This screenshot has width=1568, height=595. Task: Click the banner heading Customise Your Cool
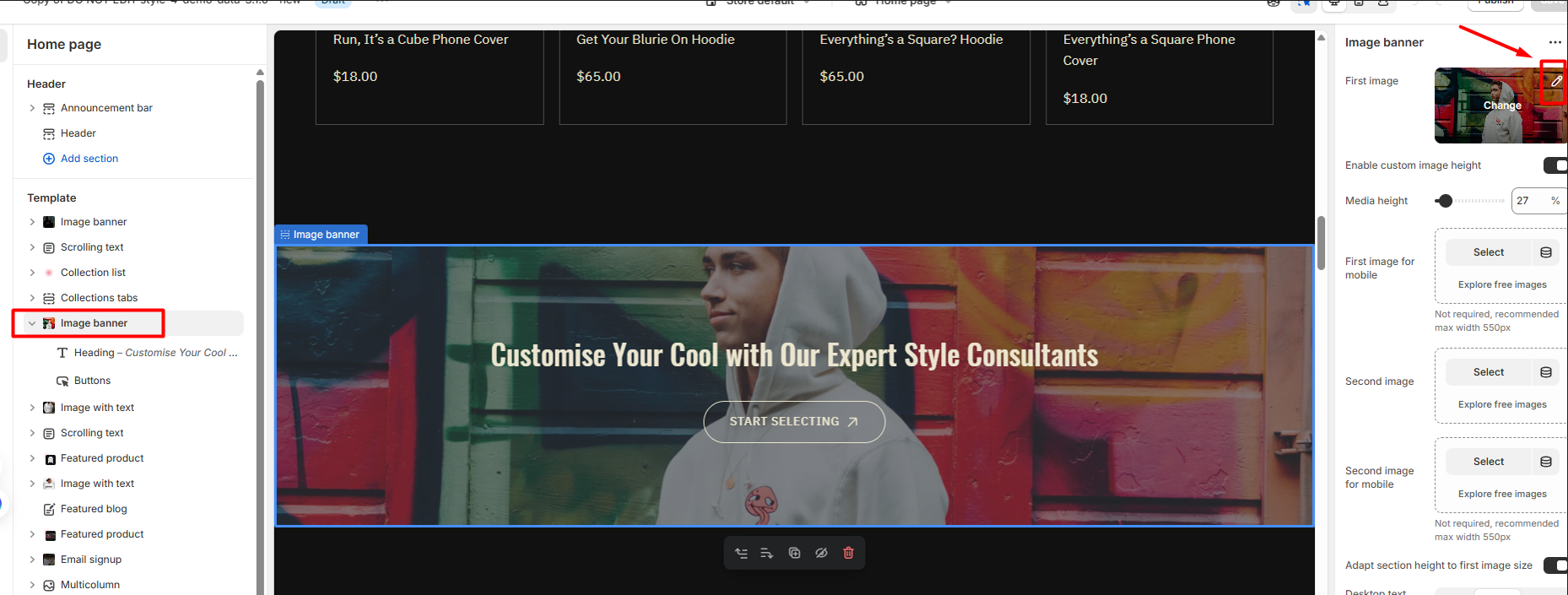(x=794, y=355)
